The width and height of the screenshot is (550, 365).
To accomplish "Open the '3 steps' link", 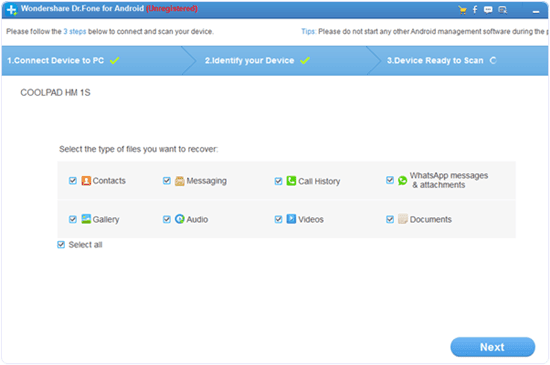I will (75, 32).
